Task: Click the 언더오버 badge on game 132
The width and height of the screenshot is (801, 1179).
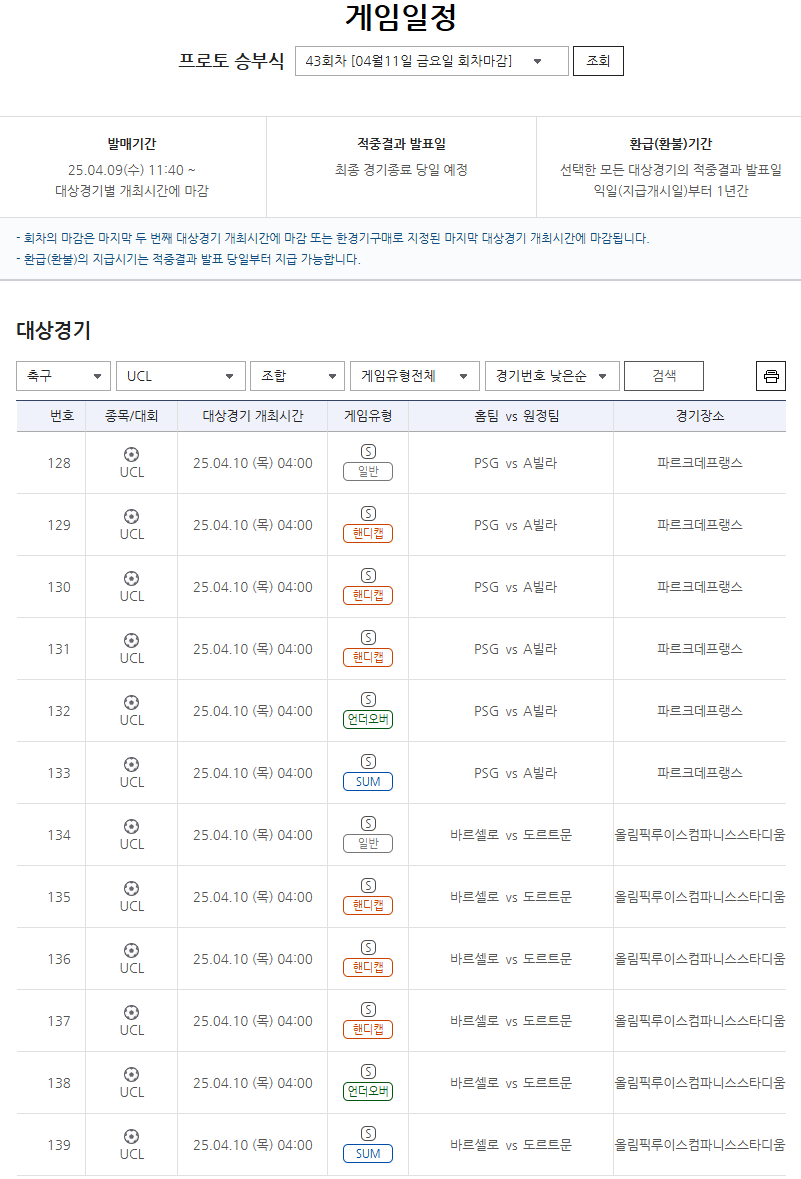Action: [x=367, y=717]
